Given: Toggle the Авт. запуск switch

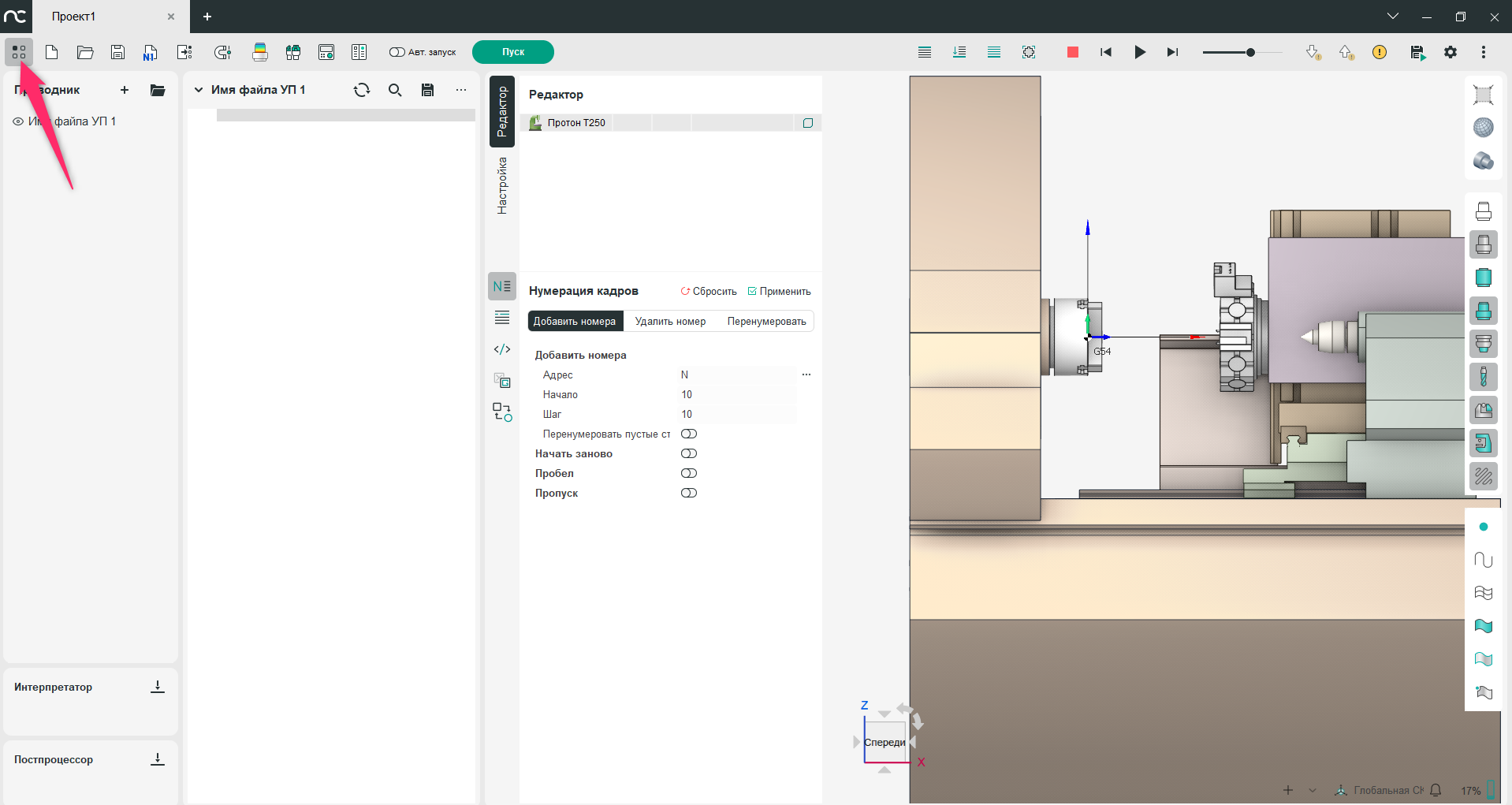Looking at the screenshot, I should pos(397,52).
